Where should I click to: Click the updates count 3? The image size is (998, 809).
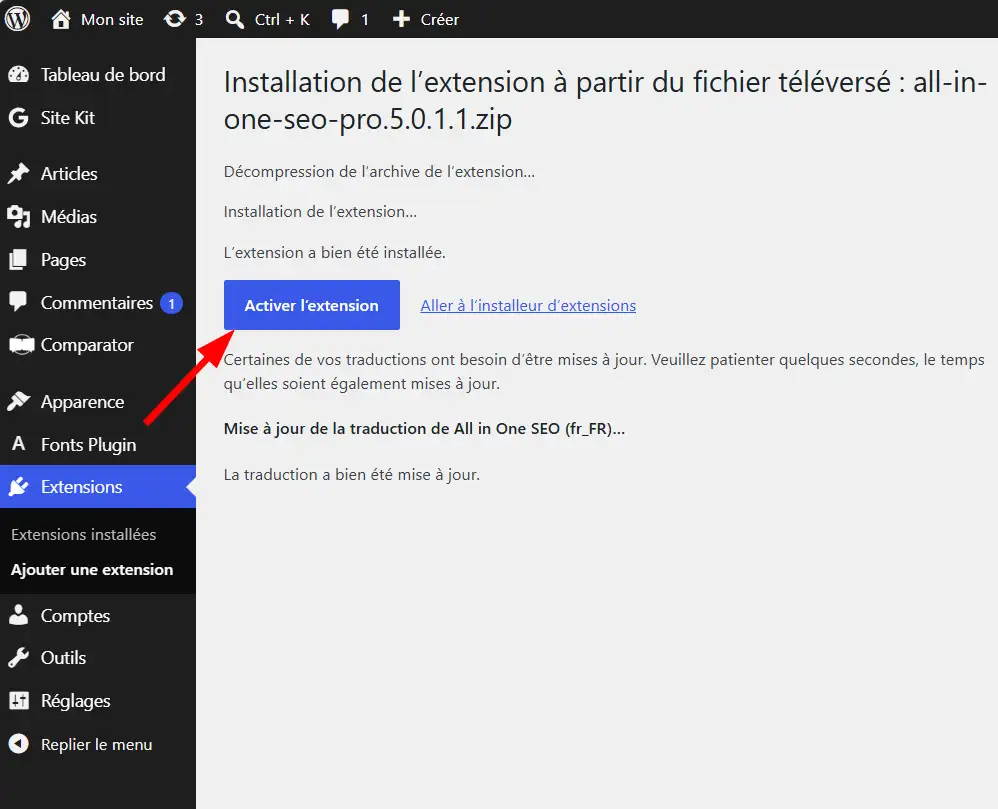[x=199, y=20]
